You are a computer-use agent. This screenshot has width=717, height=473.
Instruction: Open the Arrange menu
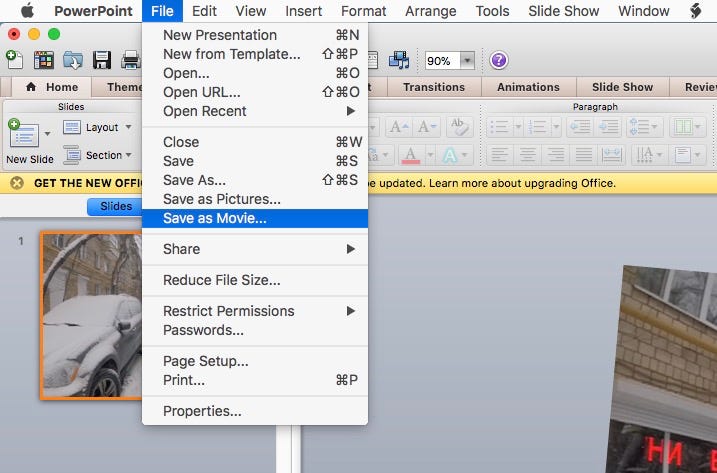pos(430,11)
